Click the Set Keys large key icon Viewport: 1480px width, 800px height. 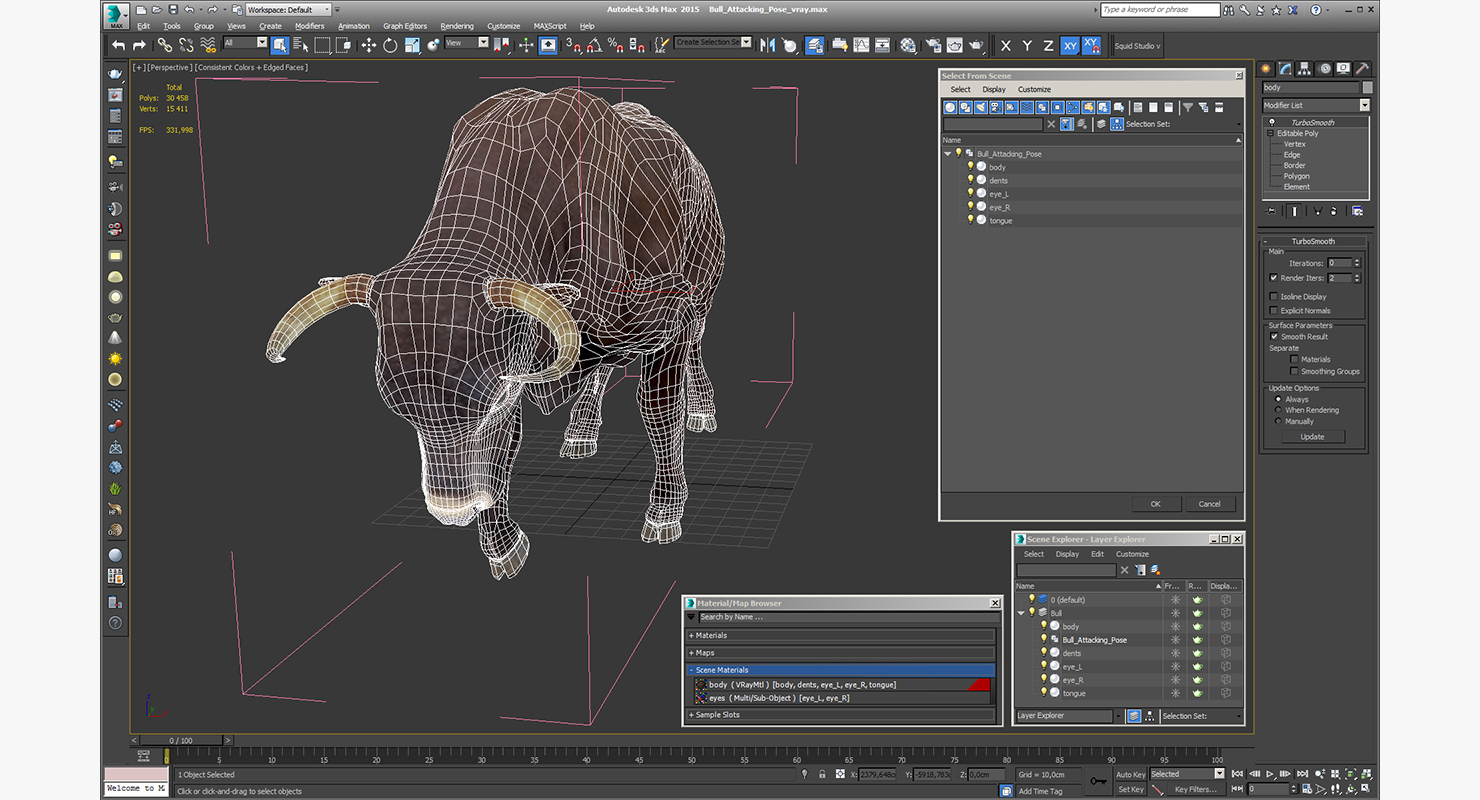click(1099, 781)
